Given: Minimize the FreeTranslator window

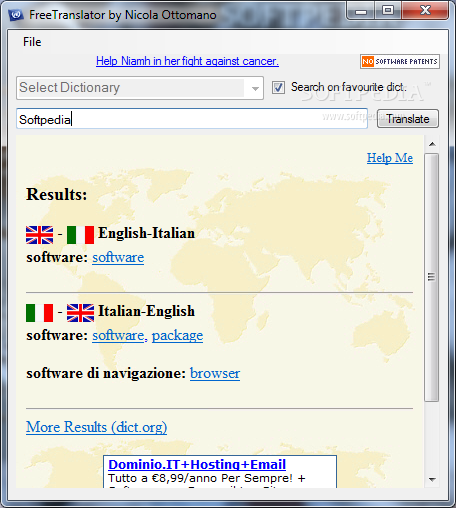Looking at the screenshot, I should (x=361, y=12).
